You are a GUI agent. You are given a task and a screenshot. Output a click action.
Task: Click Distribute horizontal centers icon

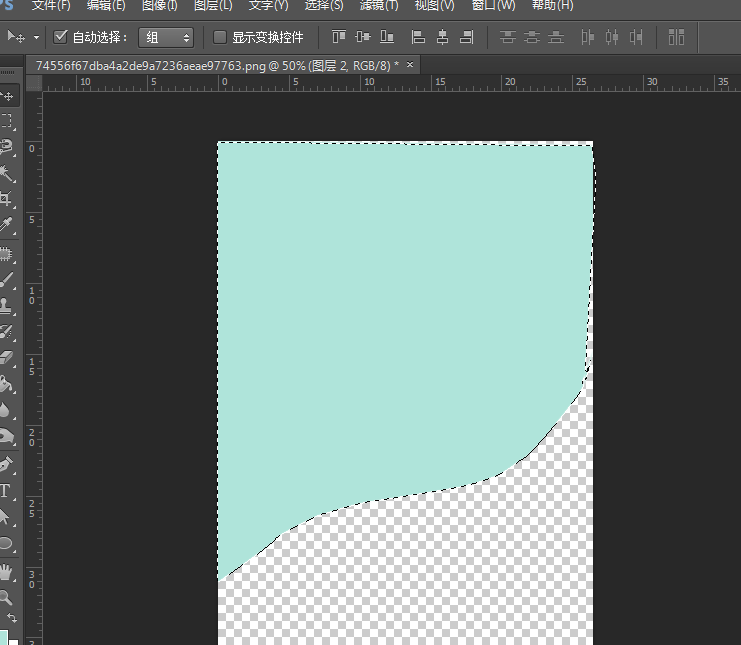click(612, 36)
